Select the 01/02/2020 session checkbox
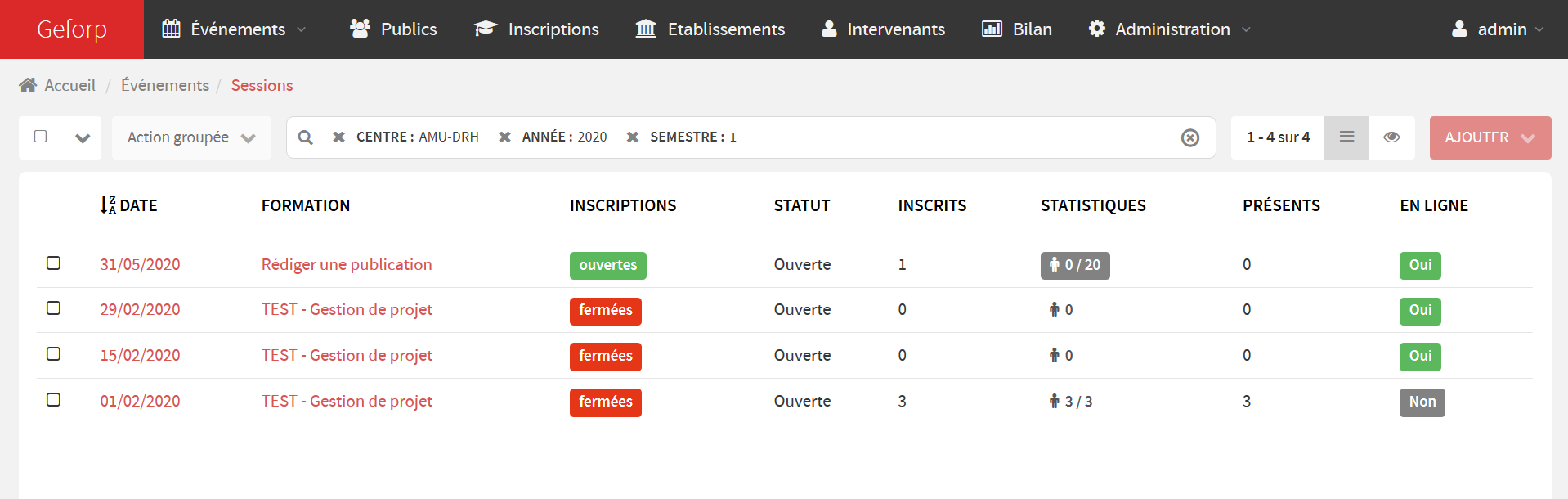The width and height of the screenshot is (1568, 499). [54, 400]
